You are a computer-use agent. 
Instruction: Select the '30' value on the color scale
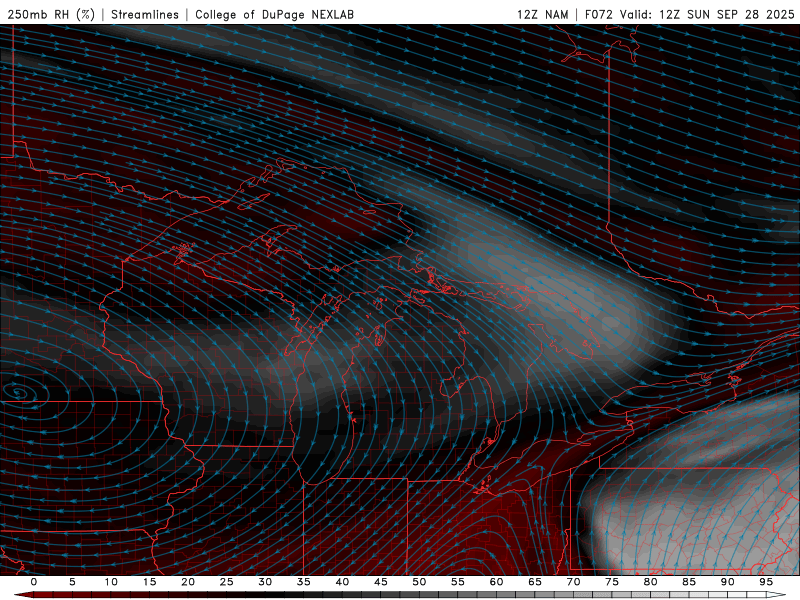click(265, 582)
